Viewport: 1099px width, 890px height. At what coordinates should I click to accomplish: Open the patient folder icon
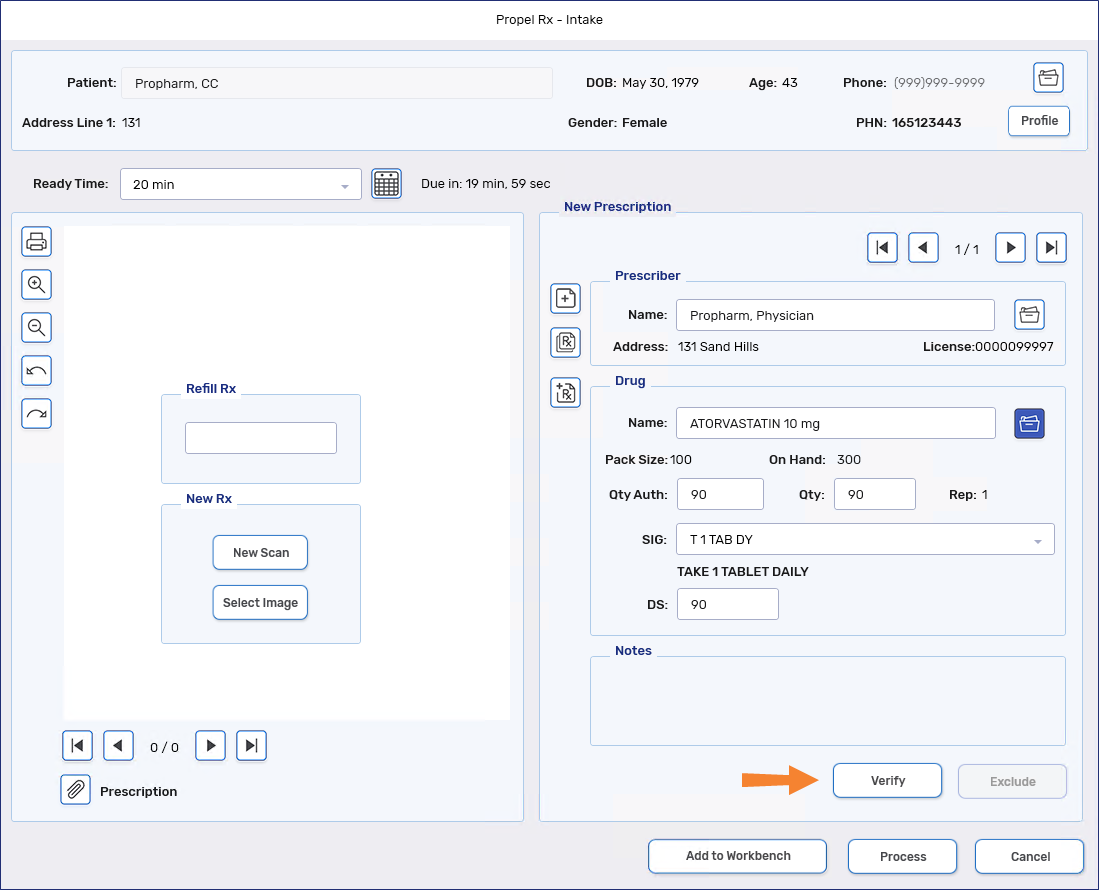click(x=1048, y=78)
